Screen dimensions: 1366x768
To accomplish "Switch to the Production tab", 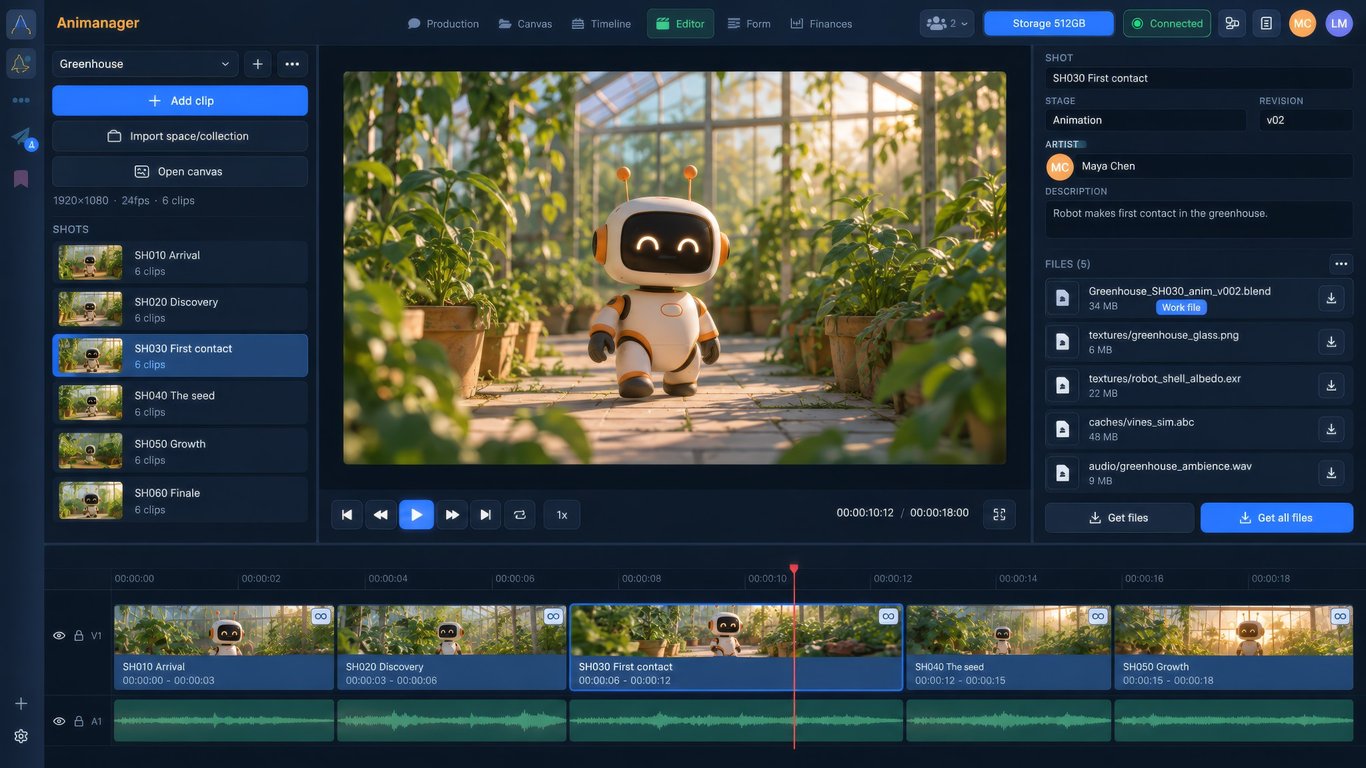I will coord(443,23).
